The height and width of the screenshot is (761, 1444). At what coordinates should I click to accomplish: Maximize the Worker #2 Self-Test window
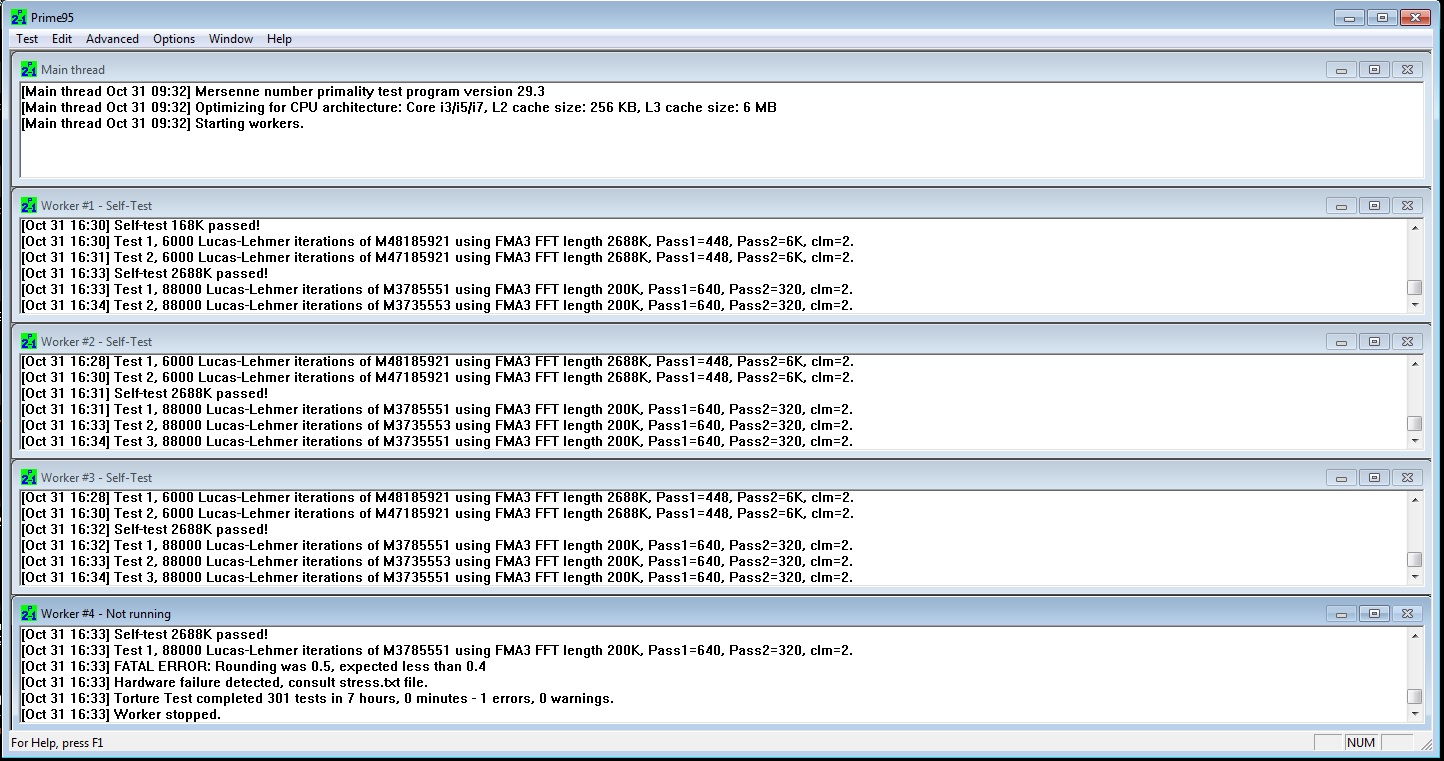[x=1374, y=342]
